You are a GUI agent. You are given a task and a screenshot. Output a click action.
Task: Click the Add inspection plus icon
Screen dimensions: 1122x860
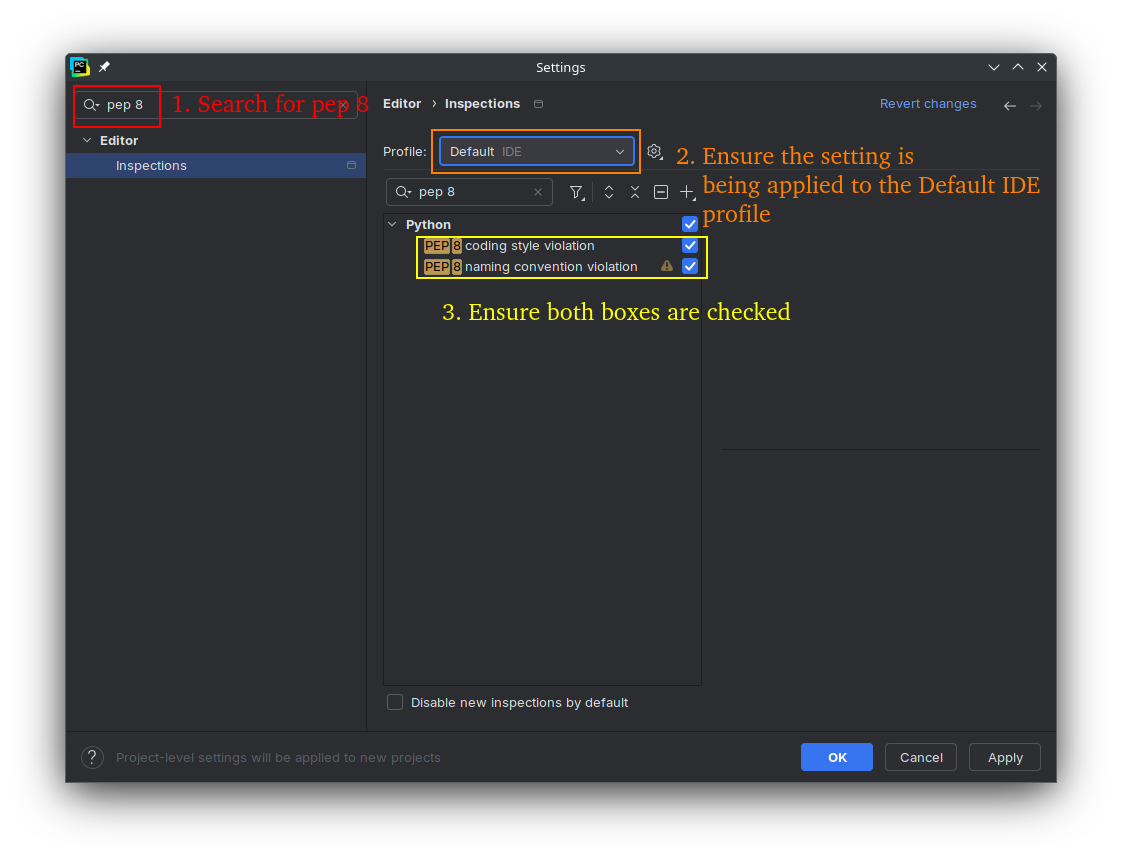click(x=687, y=192)
